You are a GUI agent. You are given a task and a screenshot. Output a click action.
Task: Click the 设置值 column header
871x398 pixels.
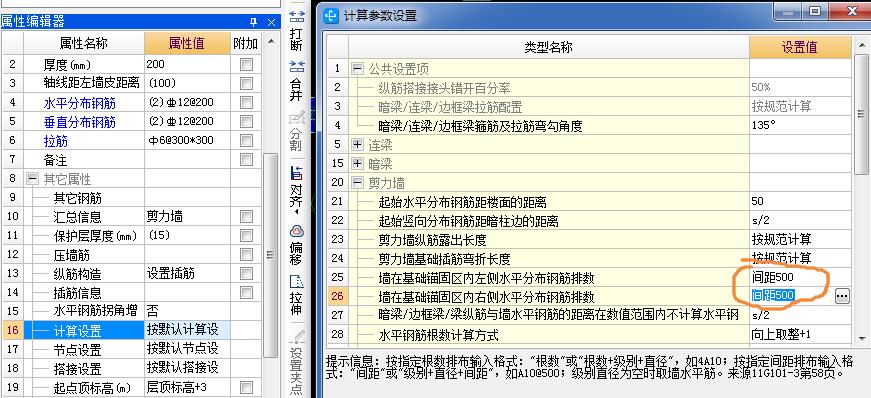click(800, 47)
